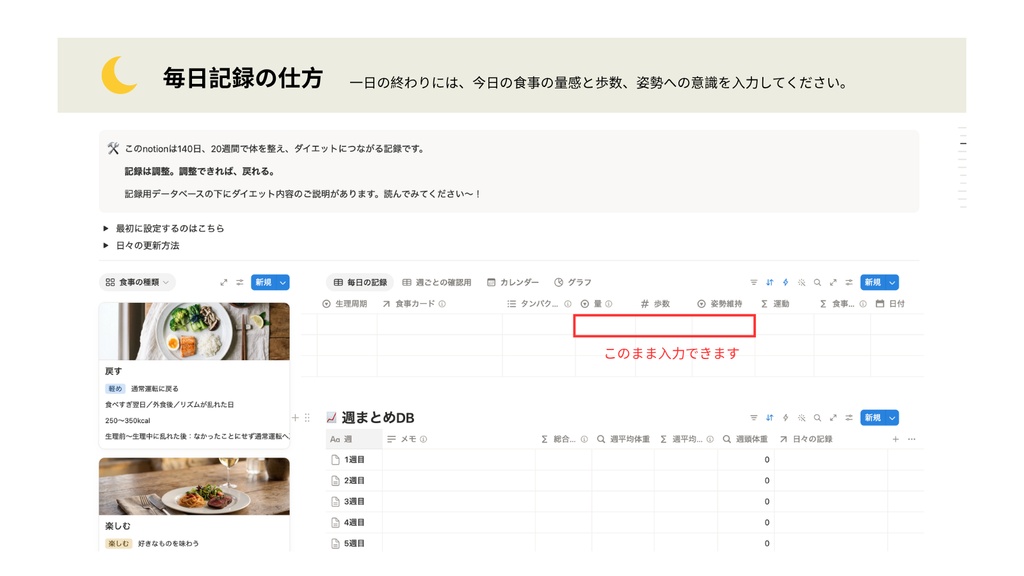This screenshot has height=576, width=1024.
Task: Click AI sparkle icon in 週まとめDB toolbar
Action: (801, 417)
